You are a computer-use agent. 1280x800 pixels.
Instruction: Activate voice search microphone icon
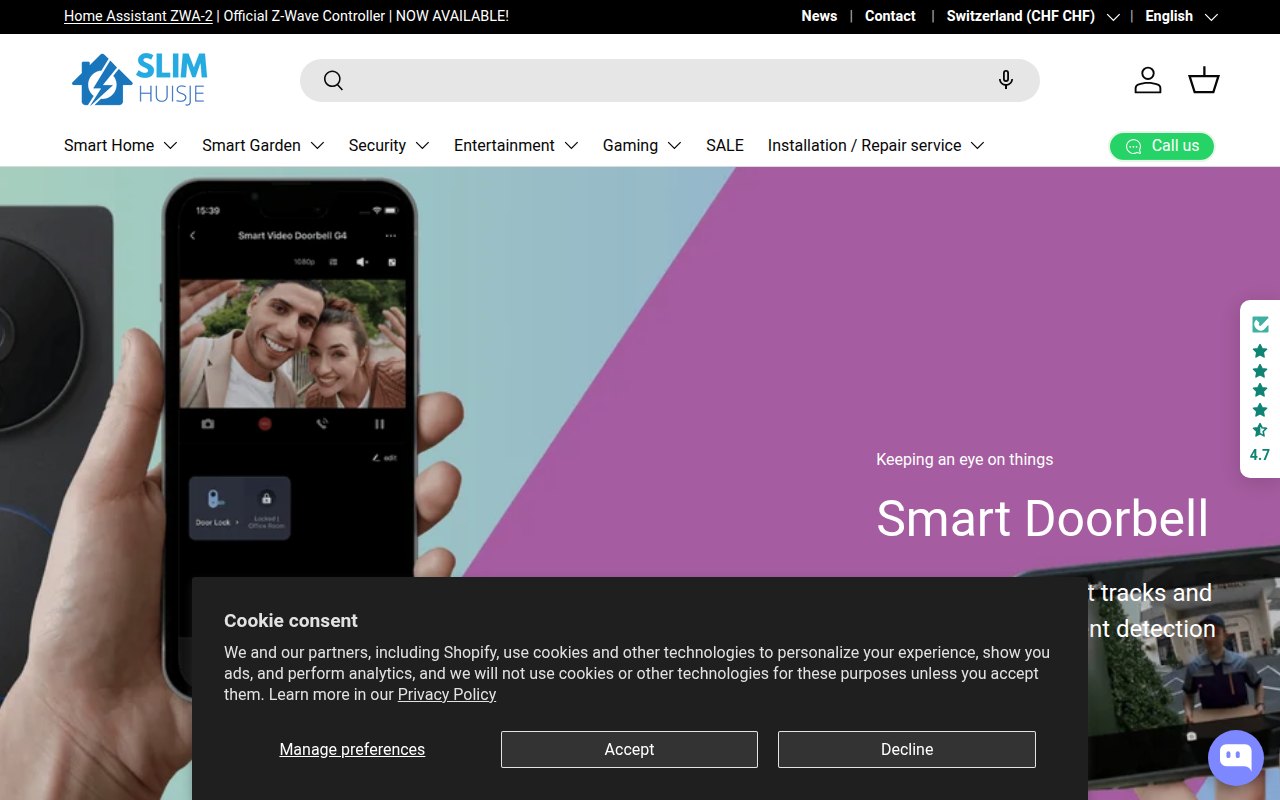tap(1006, 80)
